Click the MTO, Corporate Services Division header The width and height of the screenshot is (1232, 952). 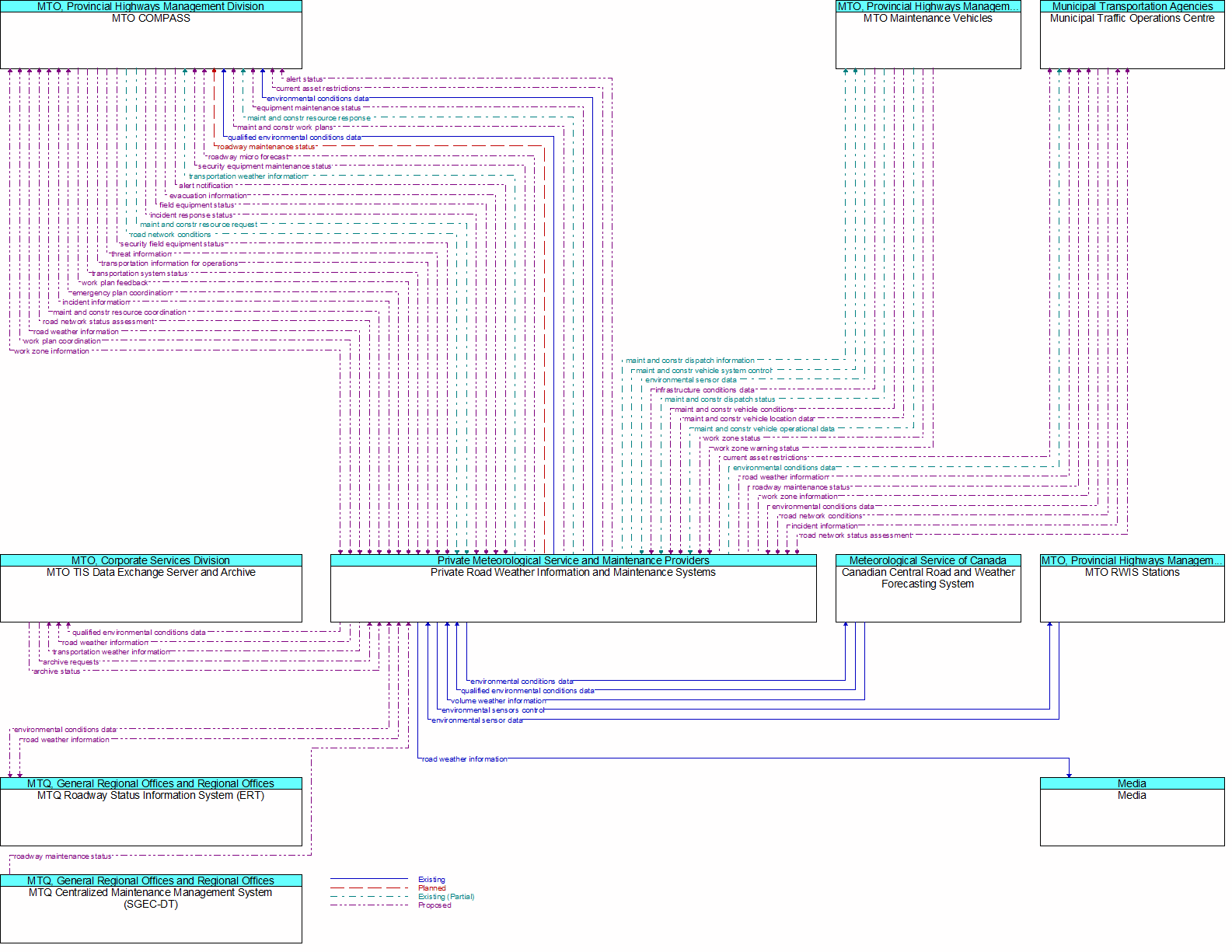click(x=151, y=560)
